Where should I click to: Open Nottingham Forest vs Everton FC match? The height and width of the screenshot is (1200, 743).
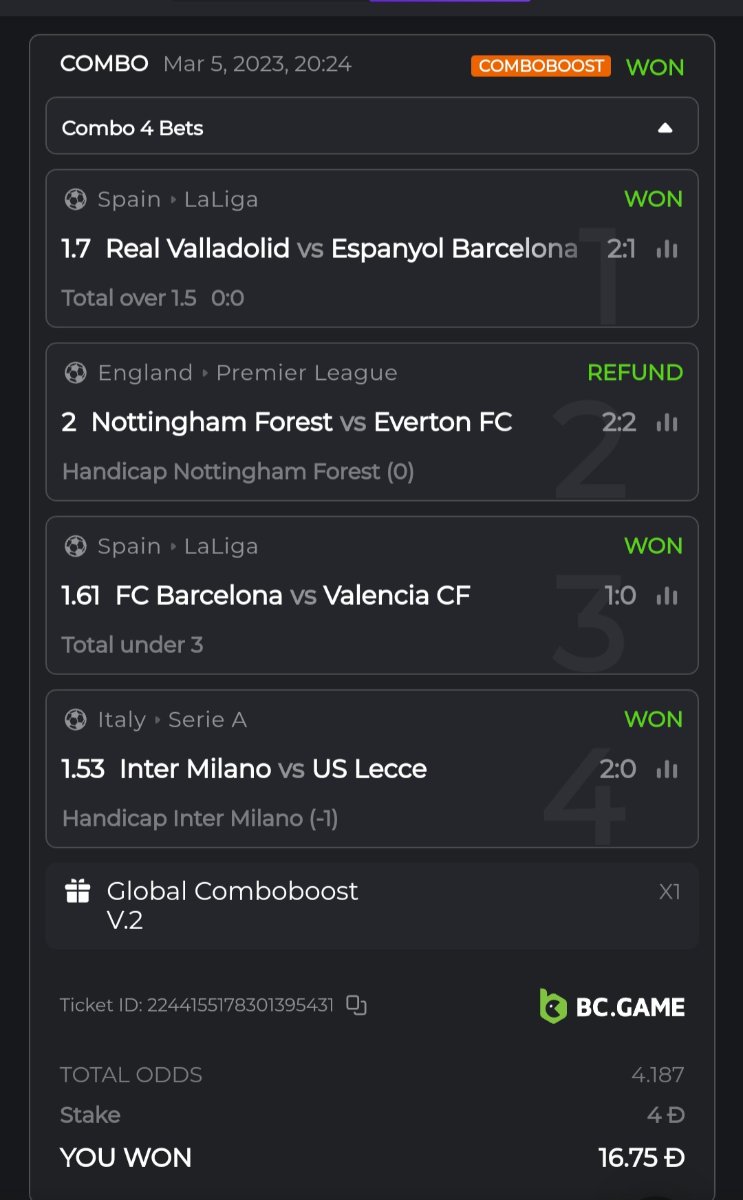301,423
